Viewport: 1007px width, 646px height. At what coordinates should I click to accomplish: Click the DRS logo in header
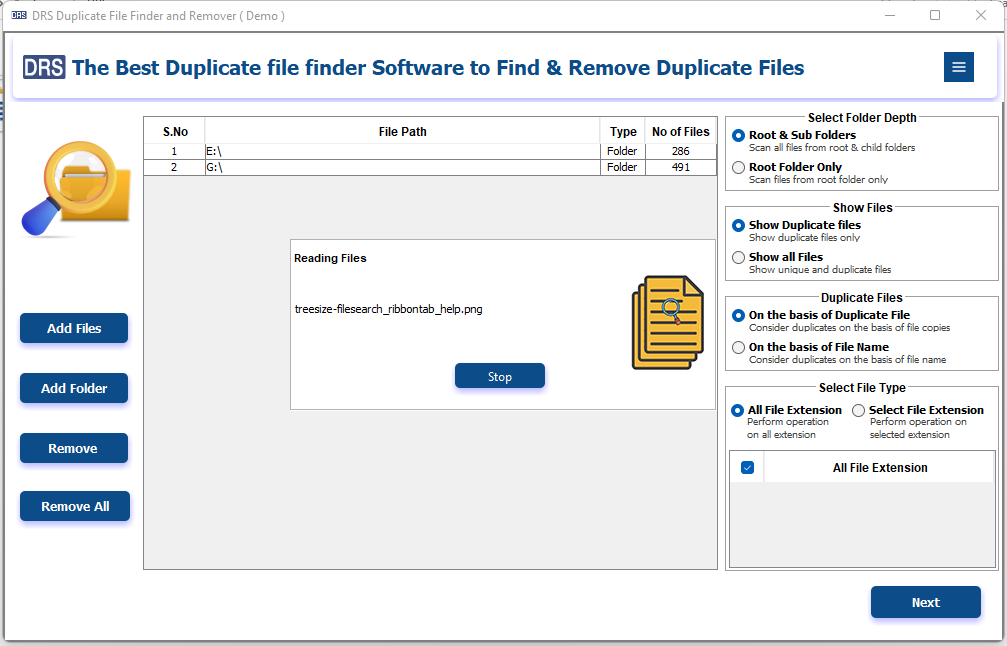[44, 67]
